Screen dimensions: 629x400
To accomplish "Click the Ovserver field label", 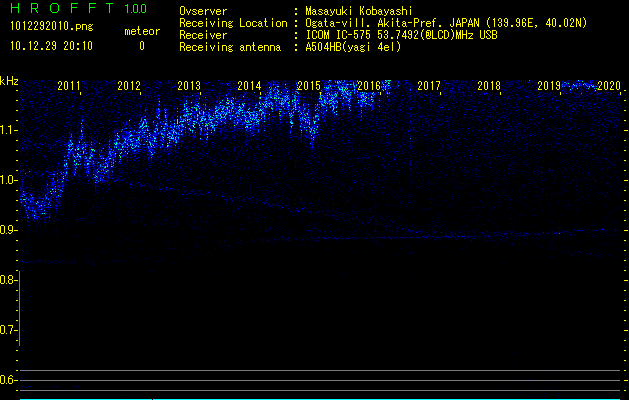I will click(203, 11).
